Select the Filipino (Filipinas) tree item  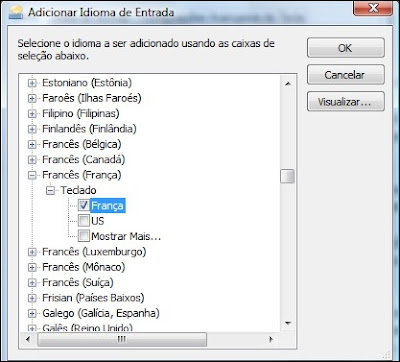[x=81, y=114]
